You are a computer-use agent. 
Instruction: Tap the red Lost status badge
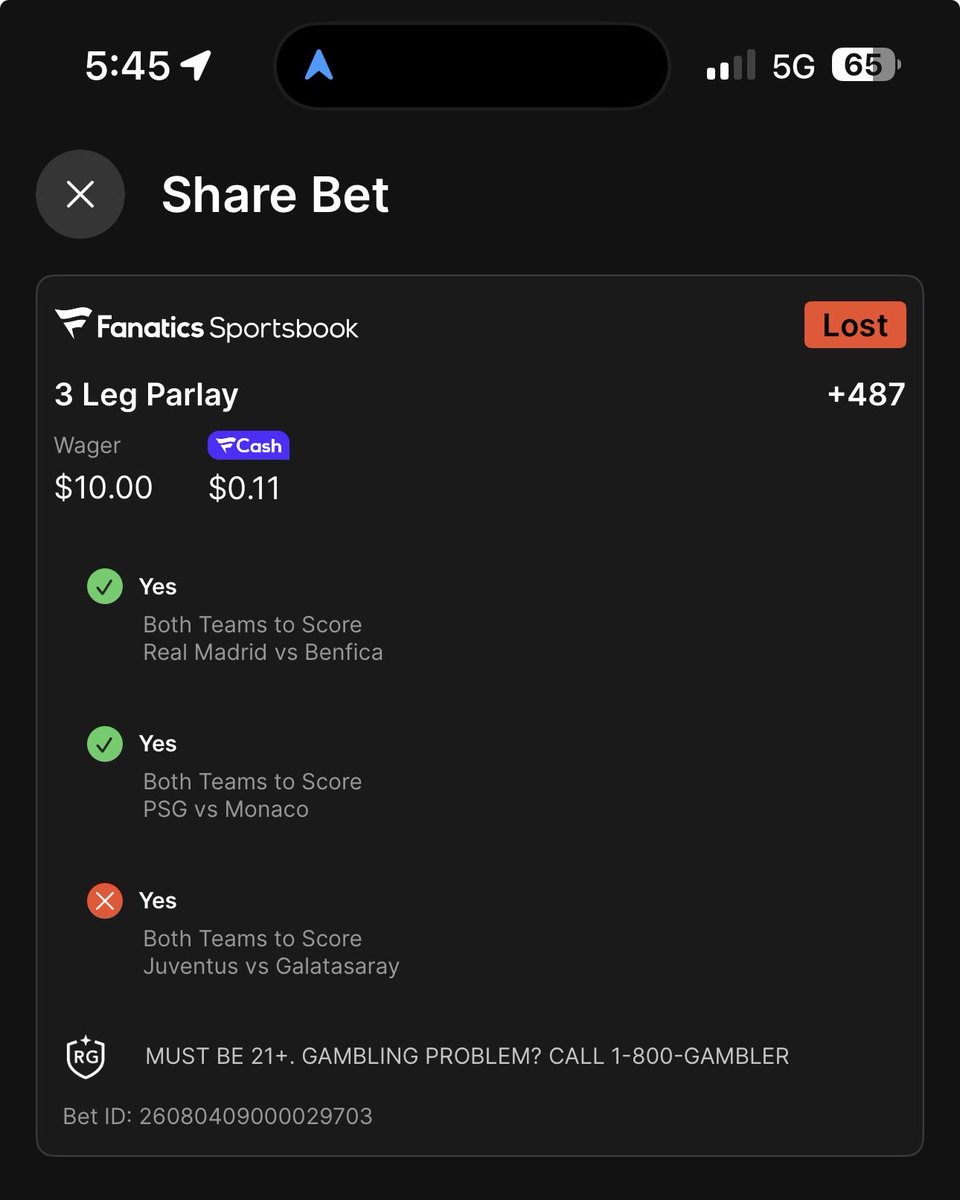855,325
